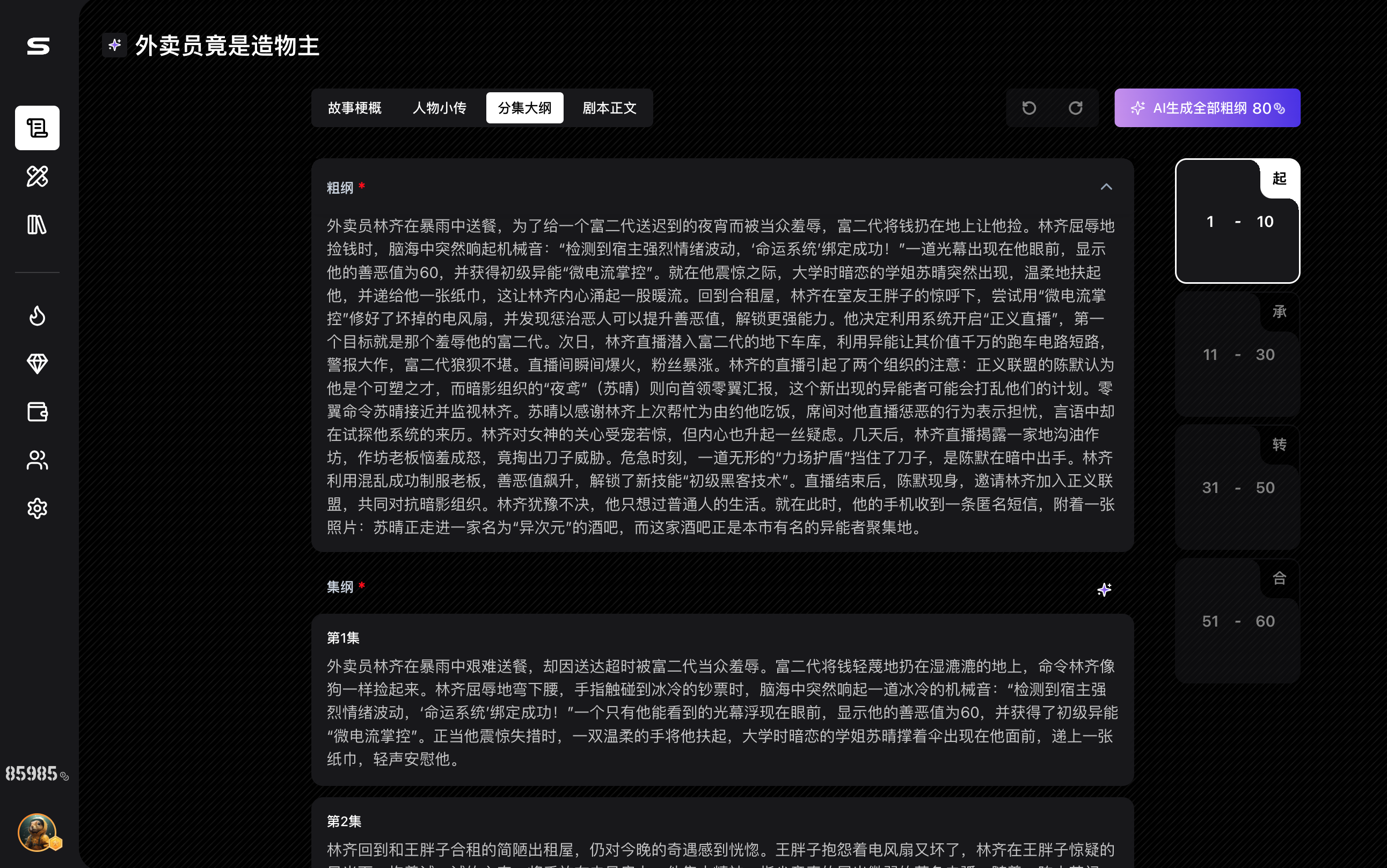Switch to the 剧本正文 tab
1387x868 pixels.
(x=609, y=108)
